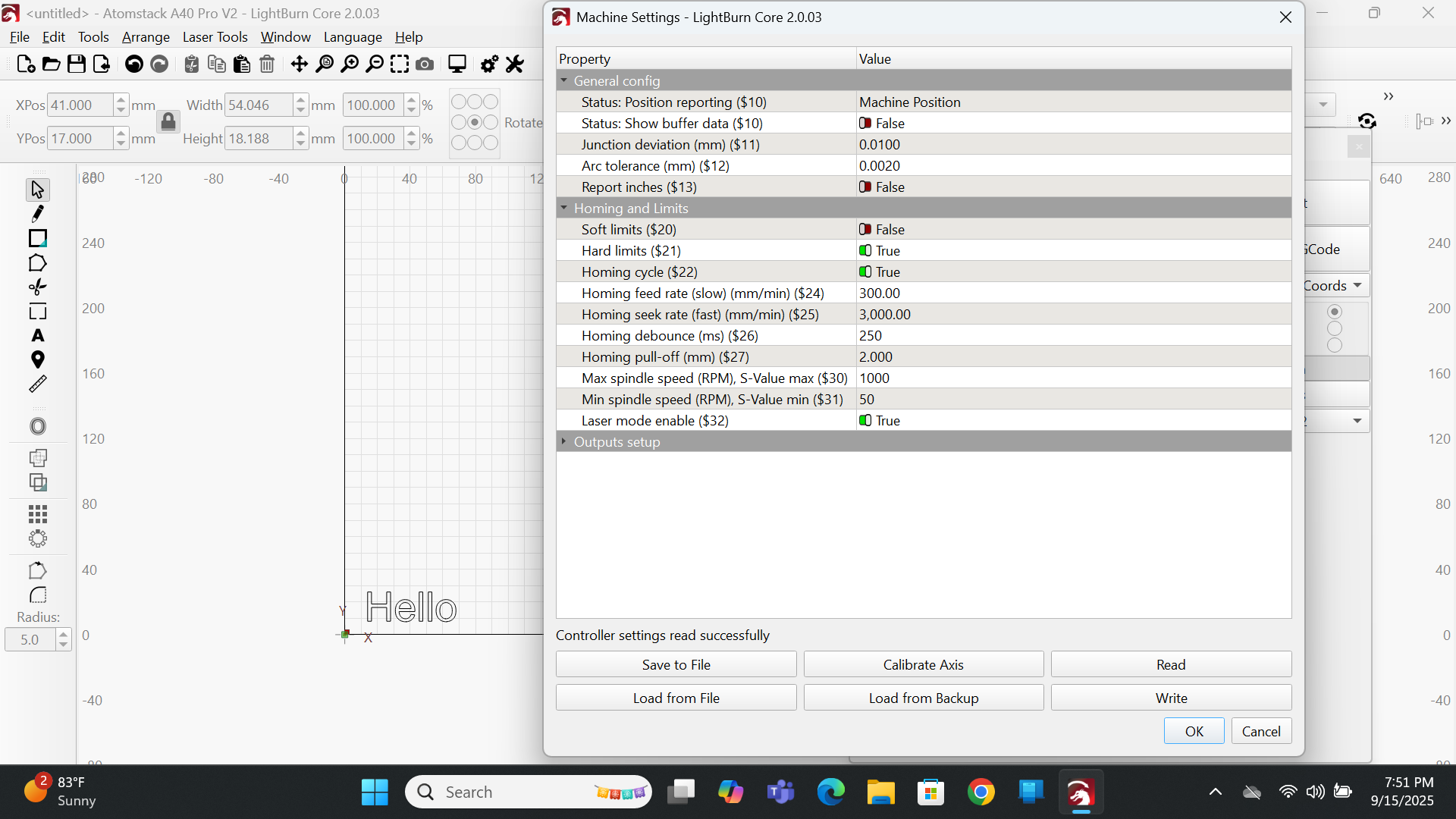Open Settings gears icon
The height and width of the screenshot is (819, 1456).
(490, 64)
